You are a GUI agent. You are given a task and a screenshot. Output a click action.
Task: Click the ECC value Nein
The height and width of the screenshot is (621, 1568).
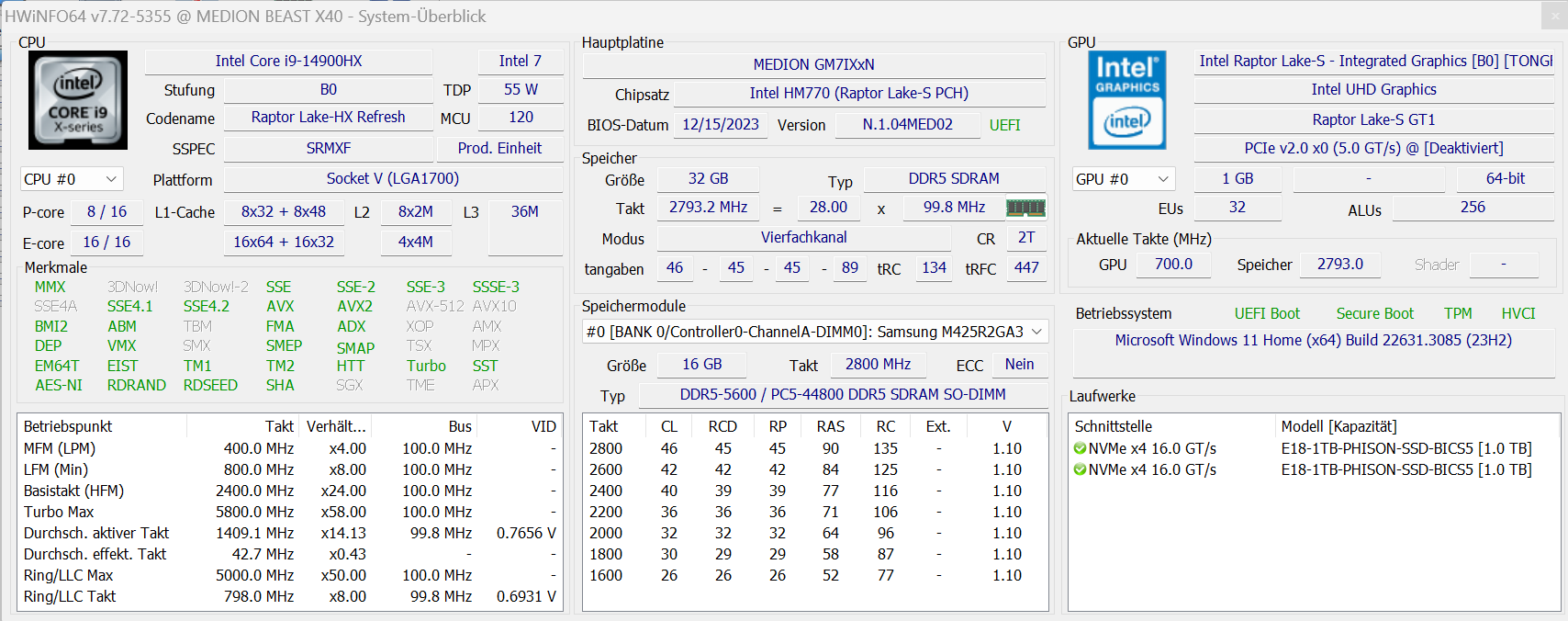pyautogui.click(x=1019, y=364)
